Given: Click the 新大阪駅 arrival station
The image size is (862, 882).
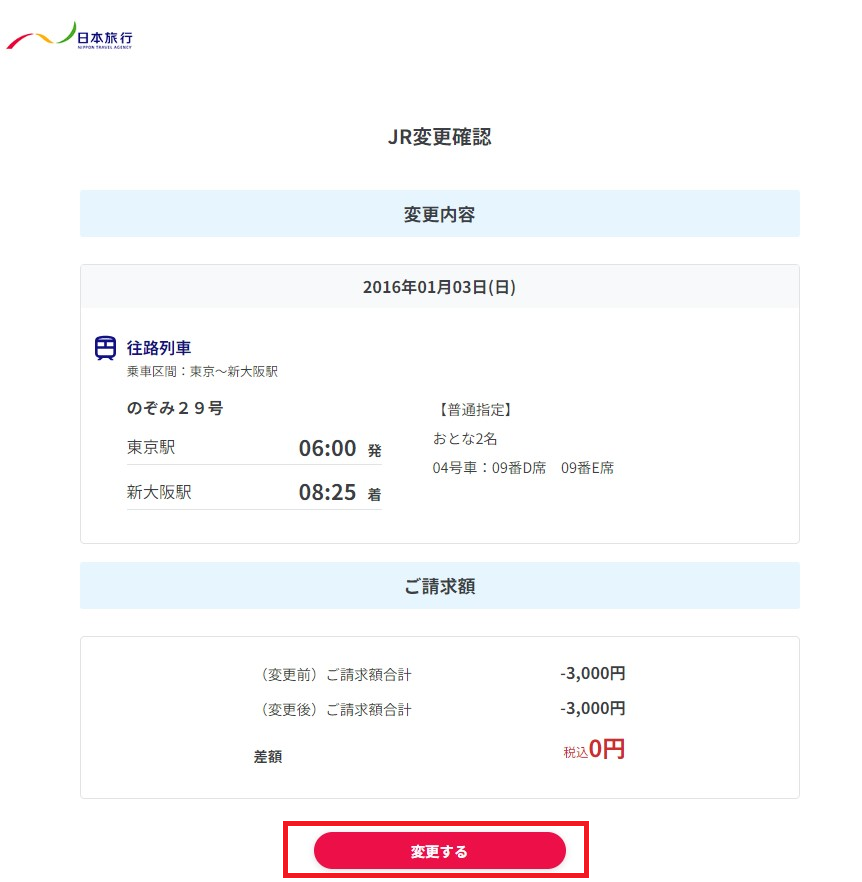Looking at the screenshot, I should pyautogui.click(x=159, y=492).
